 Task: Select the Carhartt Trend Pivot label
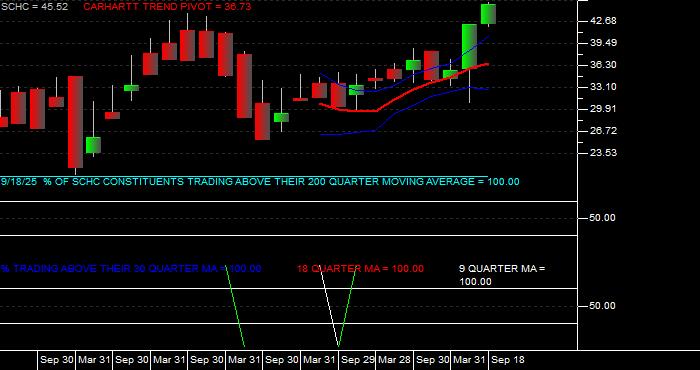pyautogui.click(x=167, y=7)
